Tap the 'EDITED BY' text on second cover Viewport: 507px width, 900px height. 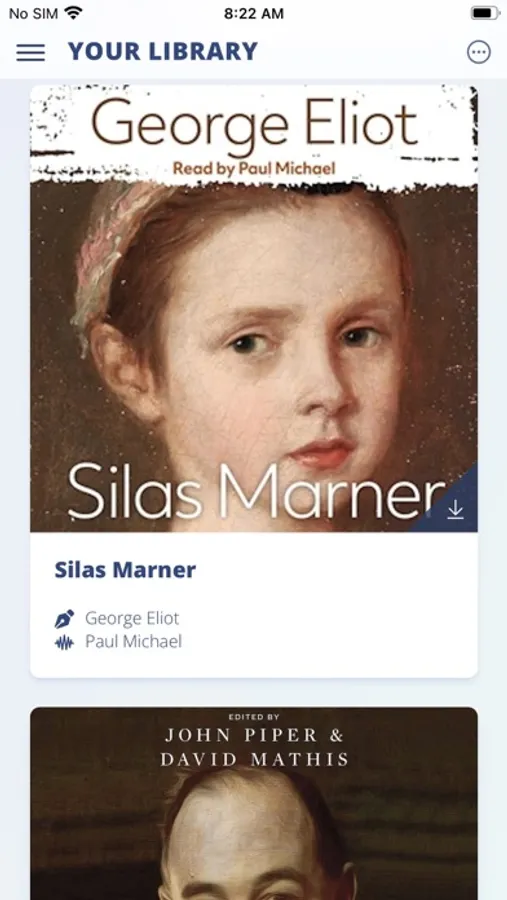[x=254, y=717]
